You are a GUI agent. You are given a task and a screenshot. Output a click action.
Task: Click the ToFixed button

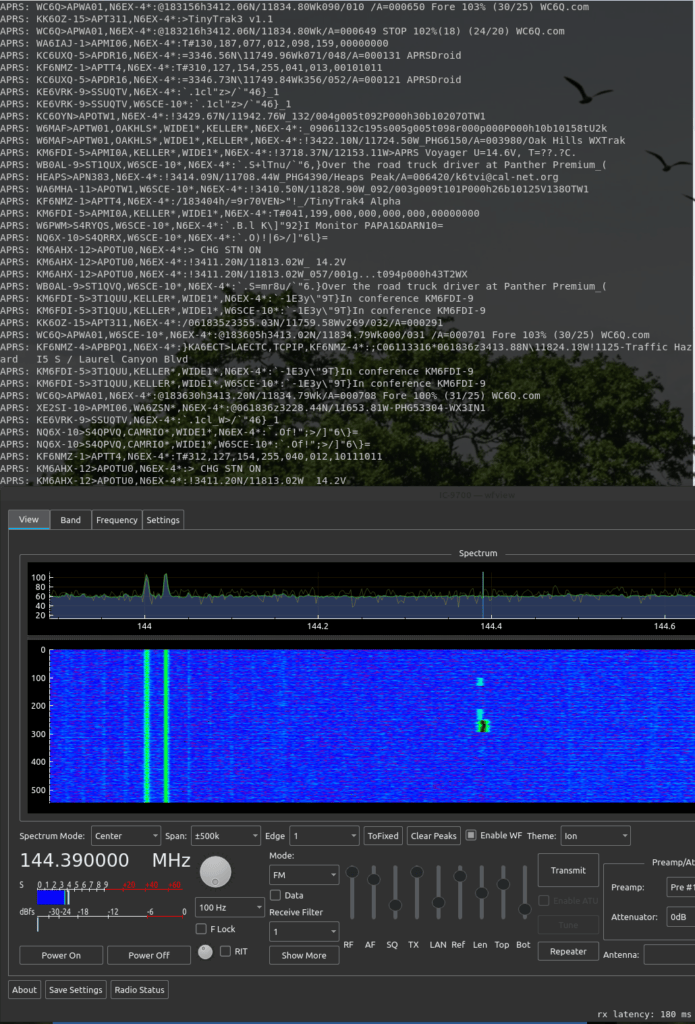(383, 835)
